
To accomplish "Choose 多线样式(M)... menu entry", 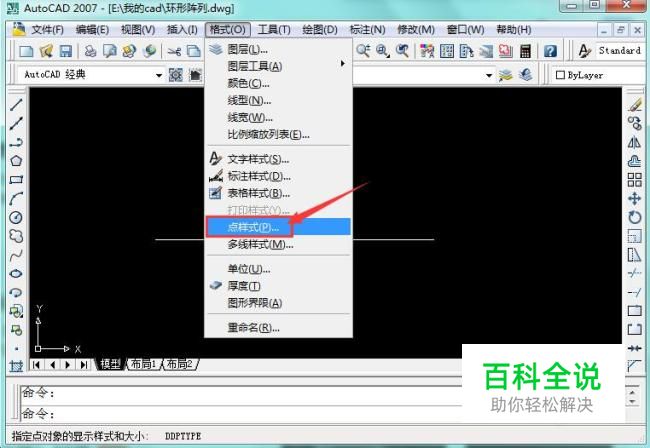I will (x=279, y=245).
